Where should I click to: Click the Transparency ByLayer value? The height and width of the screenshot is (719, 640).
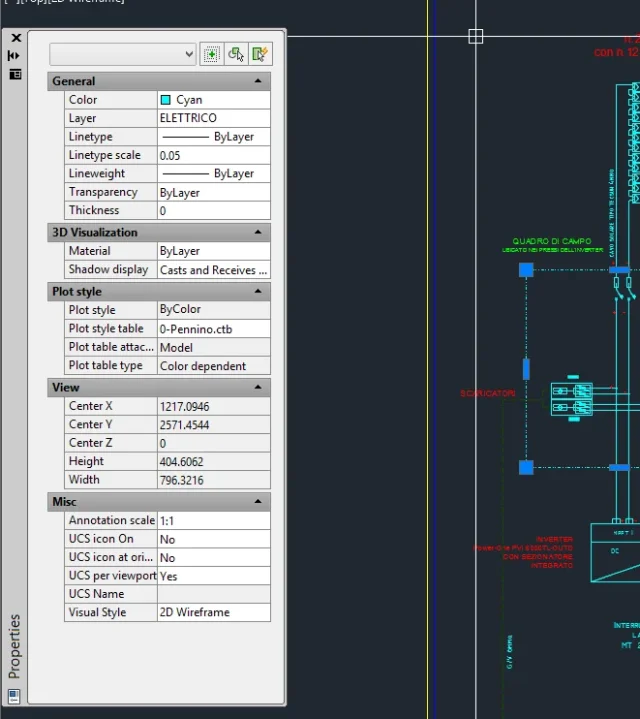click(214, 192)
